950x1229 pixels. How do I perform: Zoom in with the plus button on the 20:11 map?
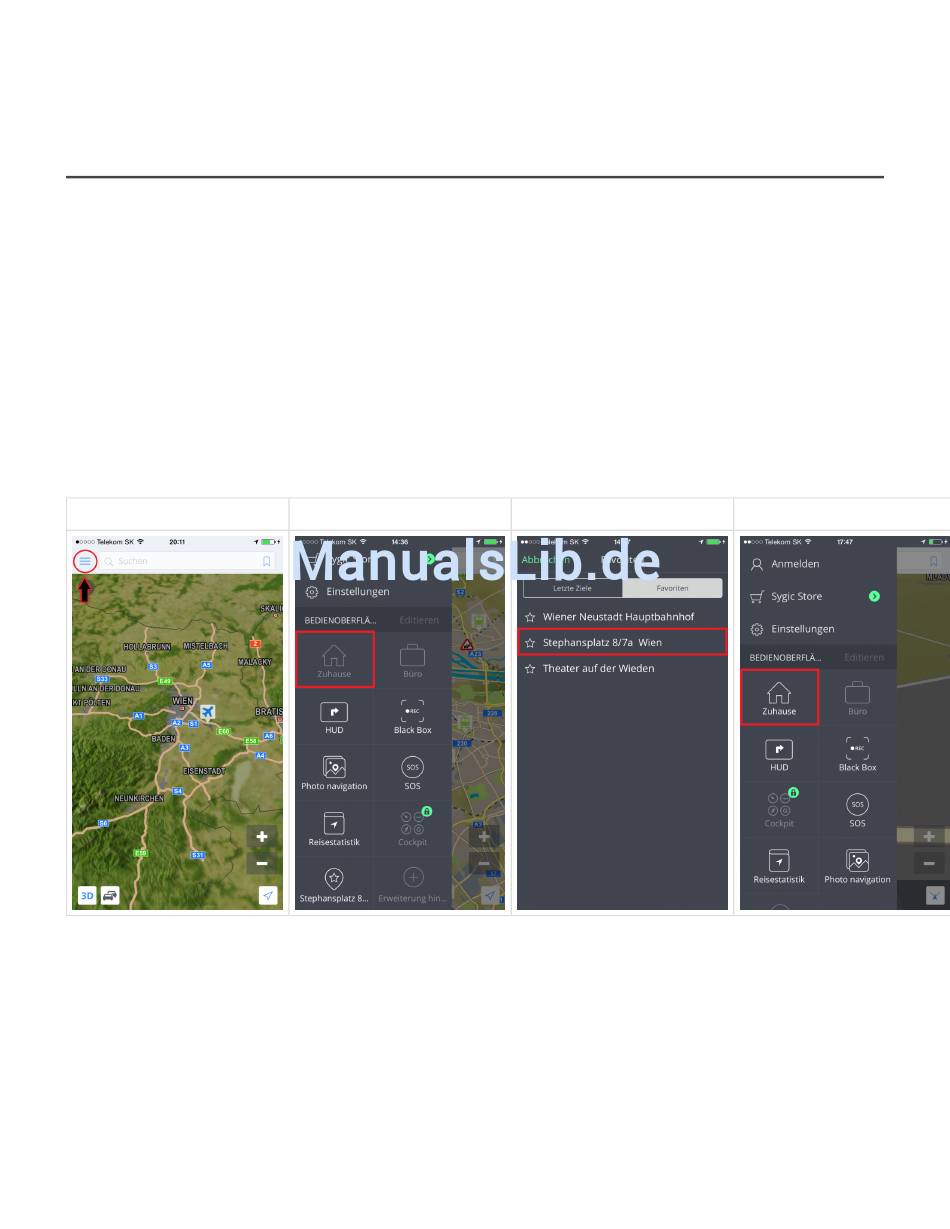click(262, 837)
